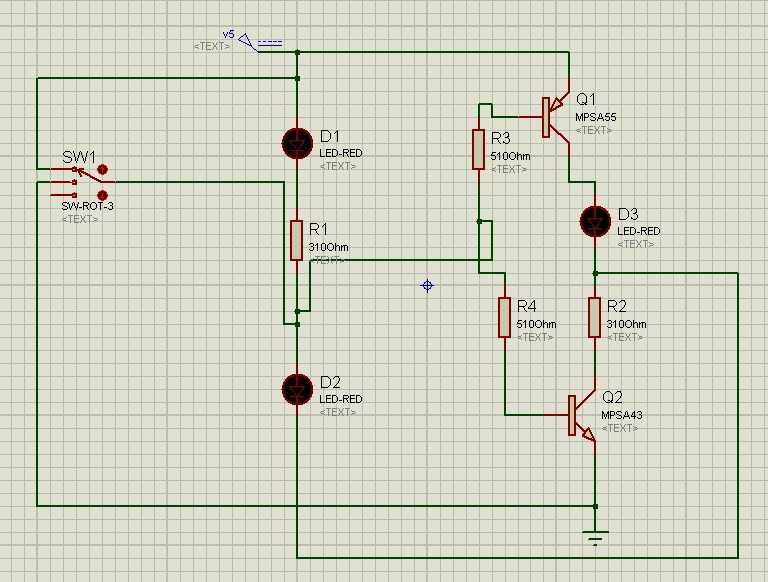Screen dimensions: 768x582
Task: Select the D1 LED-RED component symbol
Action: [297, 144]
